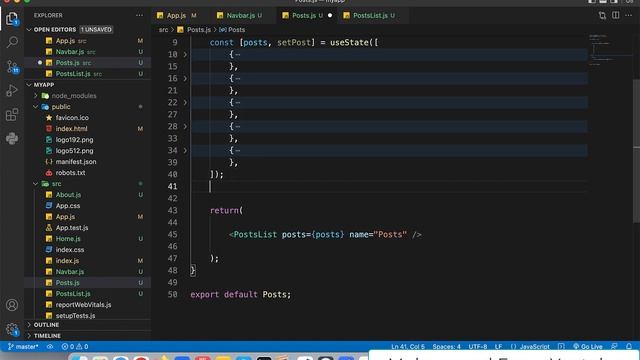The height and width of the screenshot is (360, 640).
Task: Unfold code block at line 28
Action: [185, 127]
